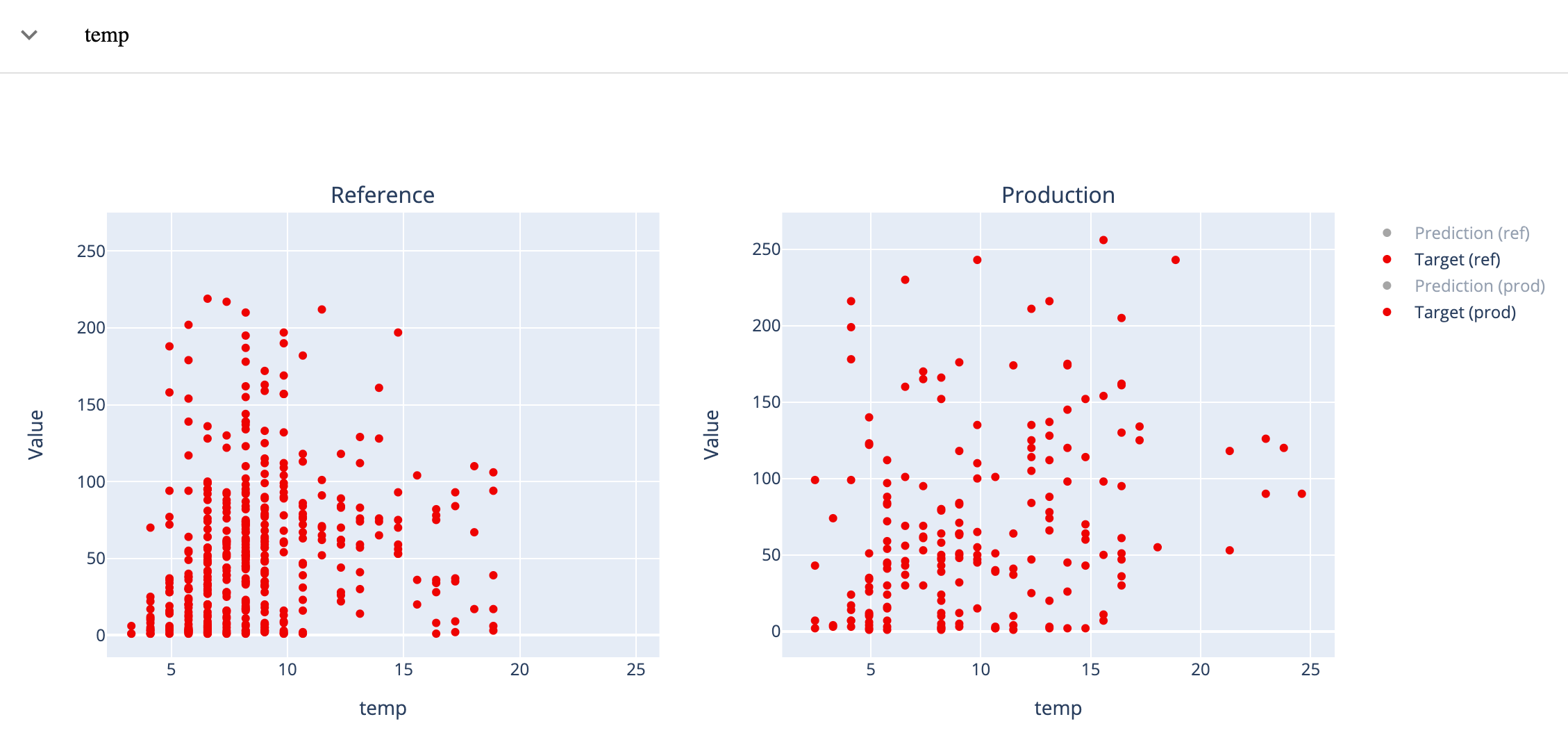Click the gray Prediction (ref) legend marker
The height and width of the screenshot is (742, 1568).
pyautogui.click(x=1387, y=233)
